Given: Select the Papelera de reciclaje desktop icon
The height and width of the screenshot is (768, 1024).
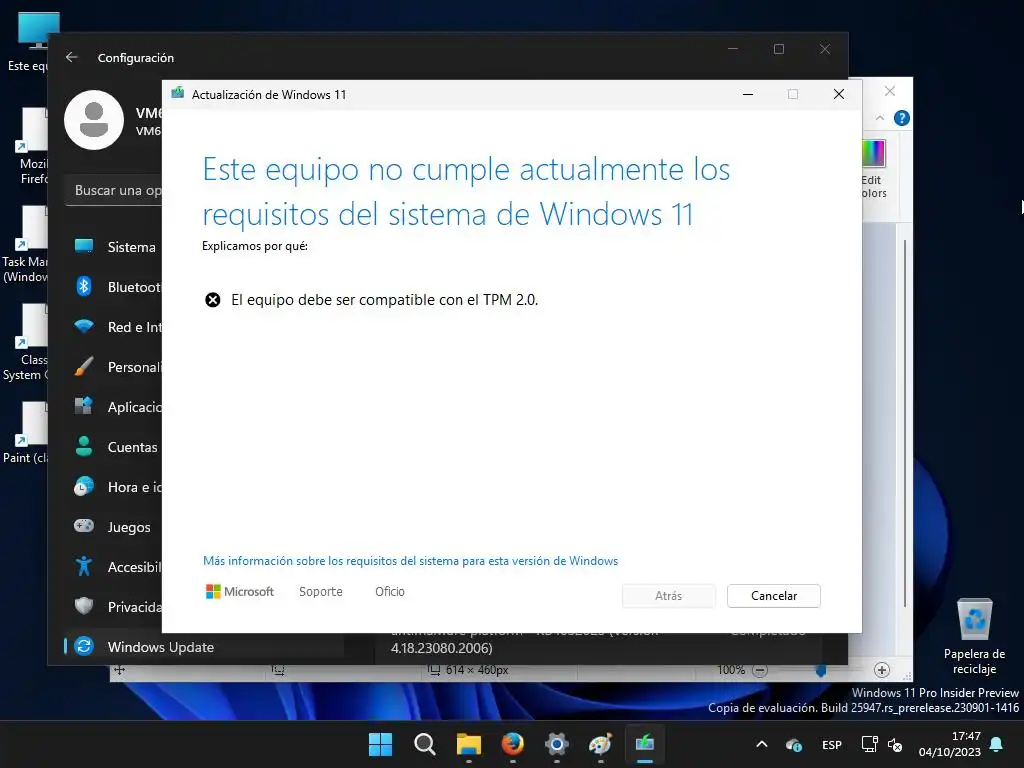Looking at the screenshot, I should pyautogui.click(x=974, y=636).
